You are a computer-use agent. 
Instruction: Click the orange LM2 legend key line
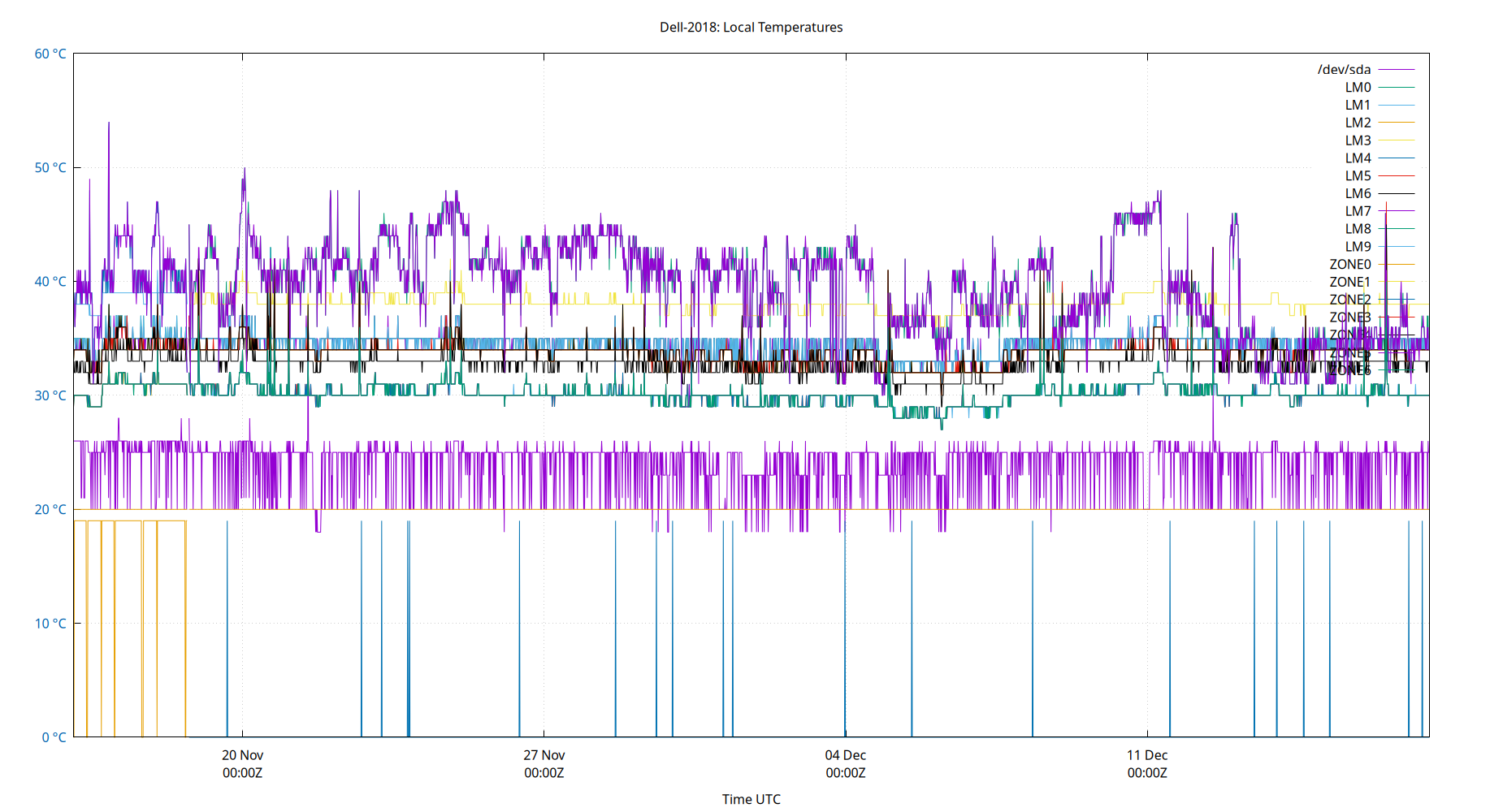tap(1397, 123)
